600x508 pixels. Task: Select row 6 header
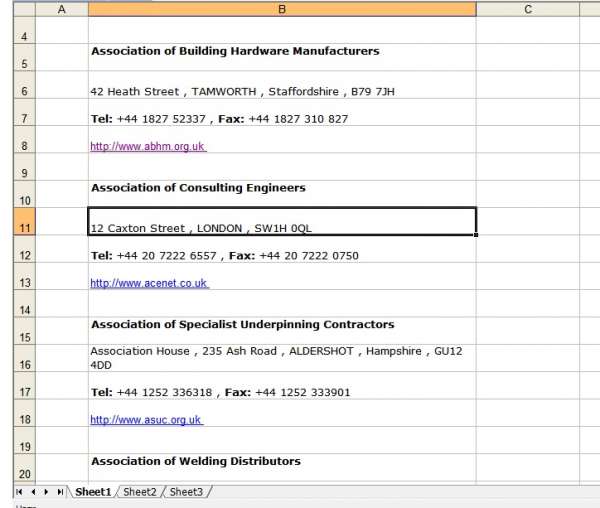[24, 85]
